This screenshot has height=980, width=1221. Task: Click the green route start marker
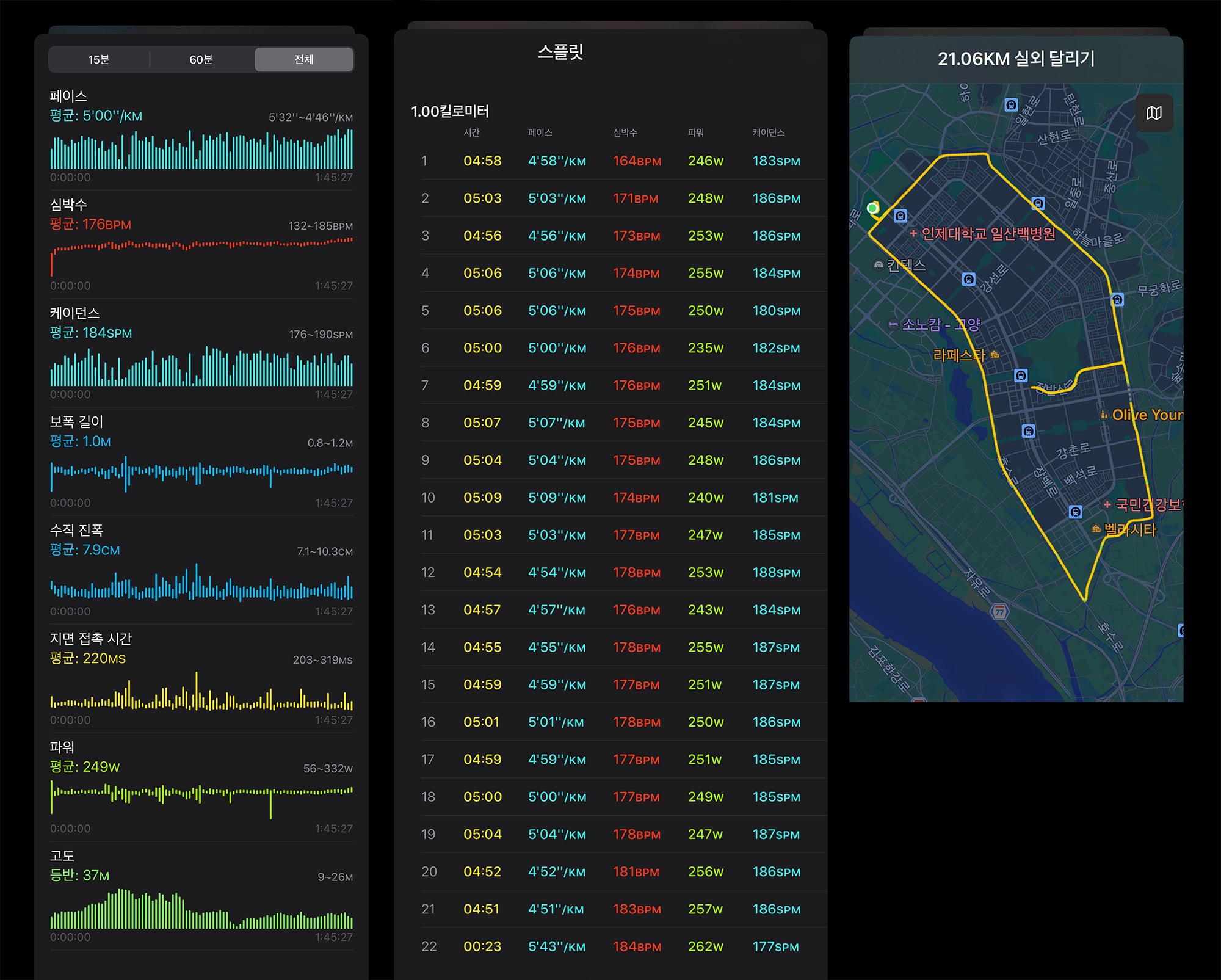873,208
